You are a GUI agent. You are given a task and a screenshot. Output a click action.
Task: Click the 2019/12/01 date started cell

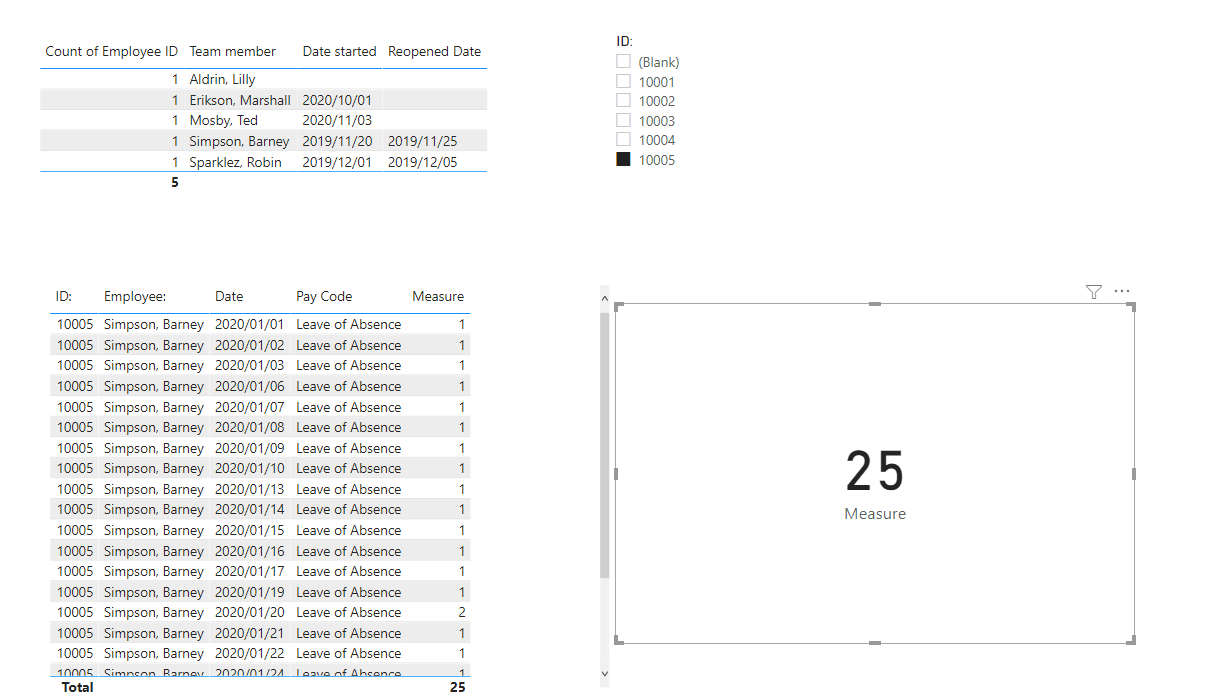pos(337,162)
